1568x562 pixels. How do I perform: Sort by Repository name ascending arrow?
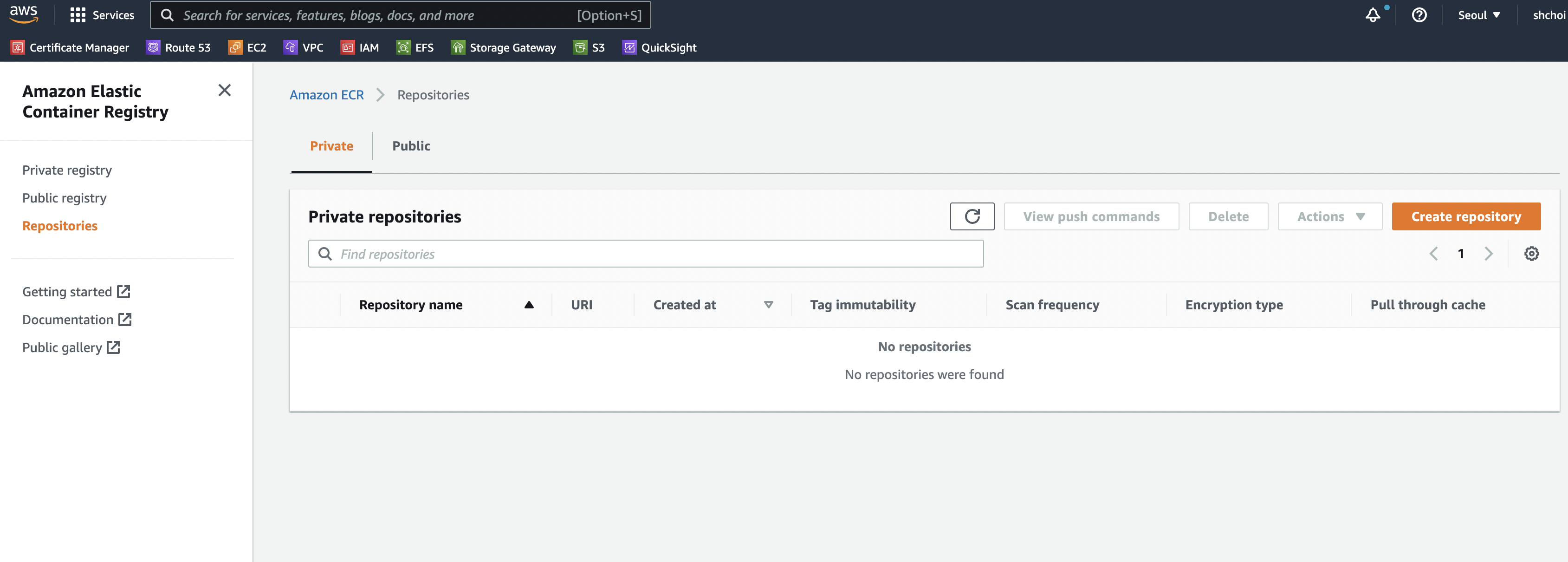point(528,304)
